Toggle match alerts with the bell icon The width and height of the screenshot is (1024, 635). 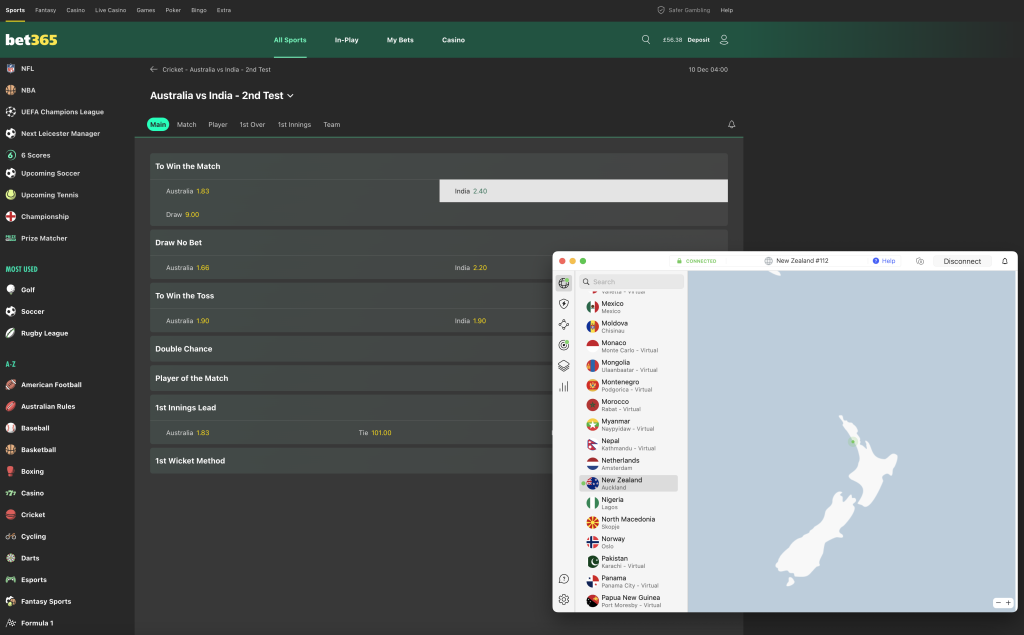click(731, 124)
